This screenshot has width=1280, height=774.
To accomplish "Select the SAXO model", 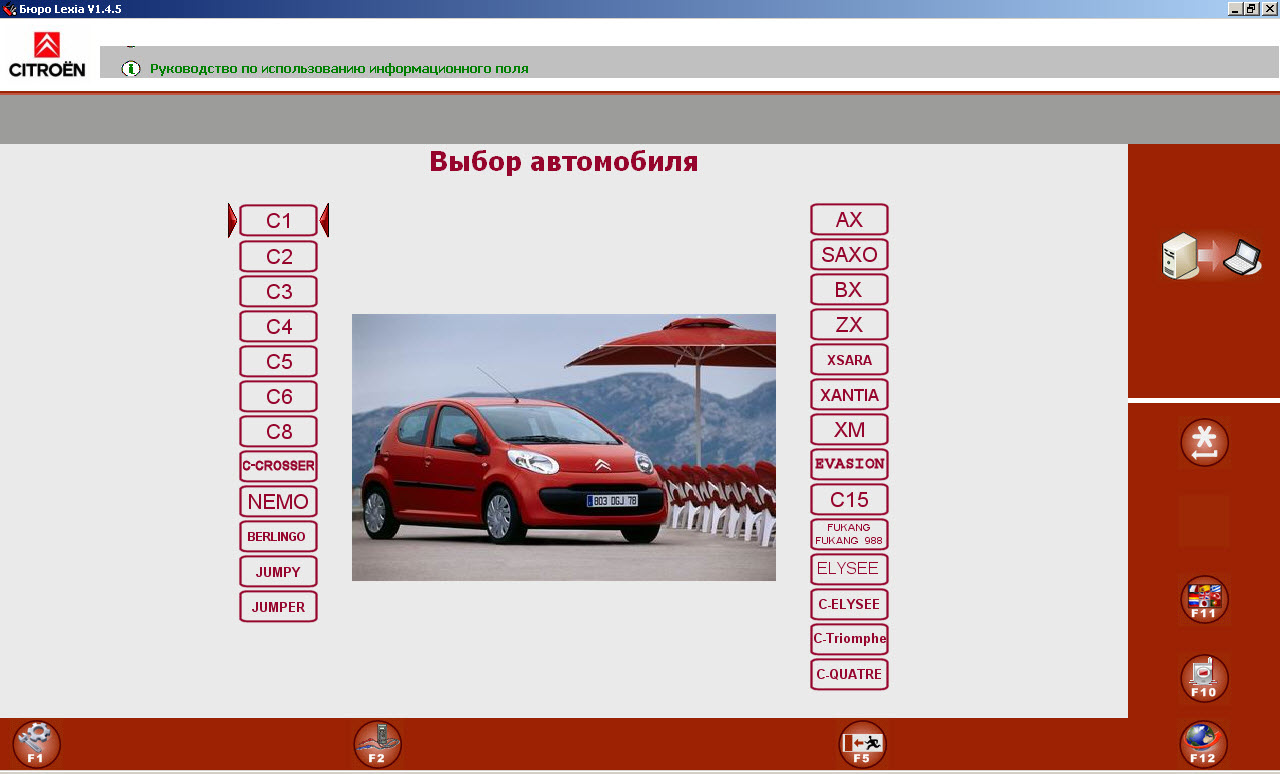I will click(849, 254).
